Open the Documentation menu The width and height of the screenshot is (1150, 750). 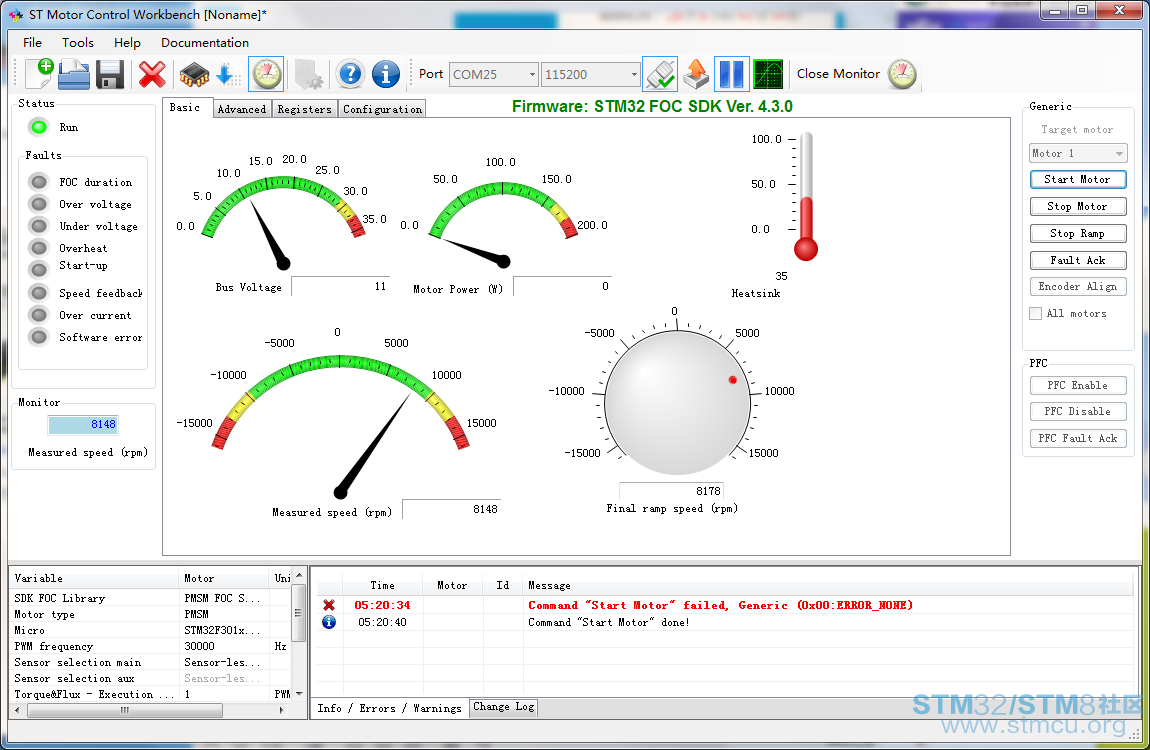(x=205, y=43)
